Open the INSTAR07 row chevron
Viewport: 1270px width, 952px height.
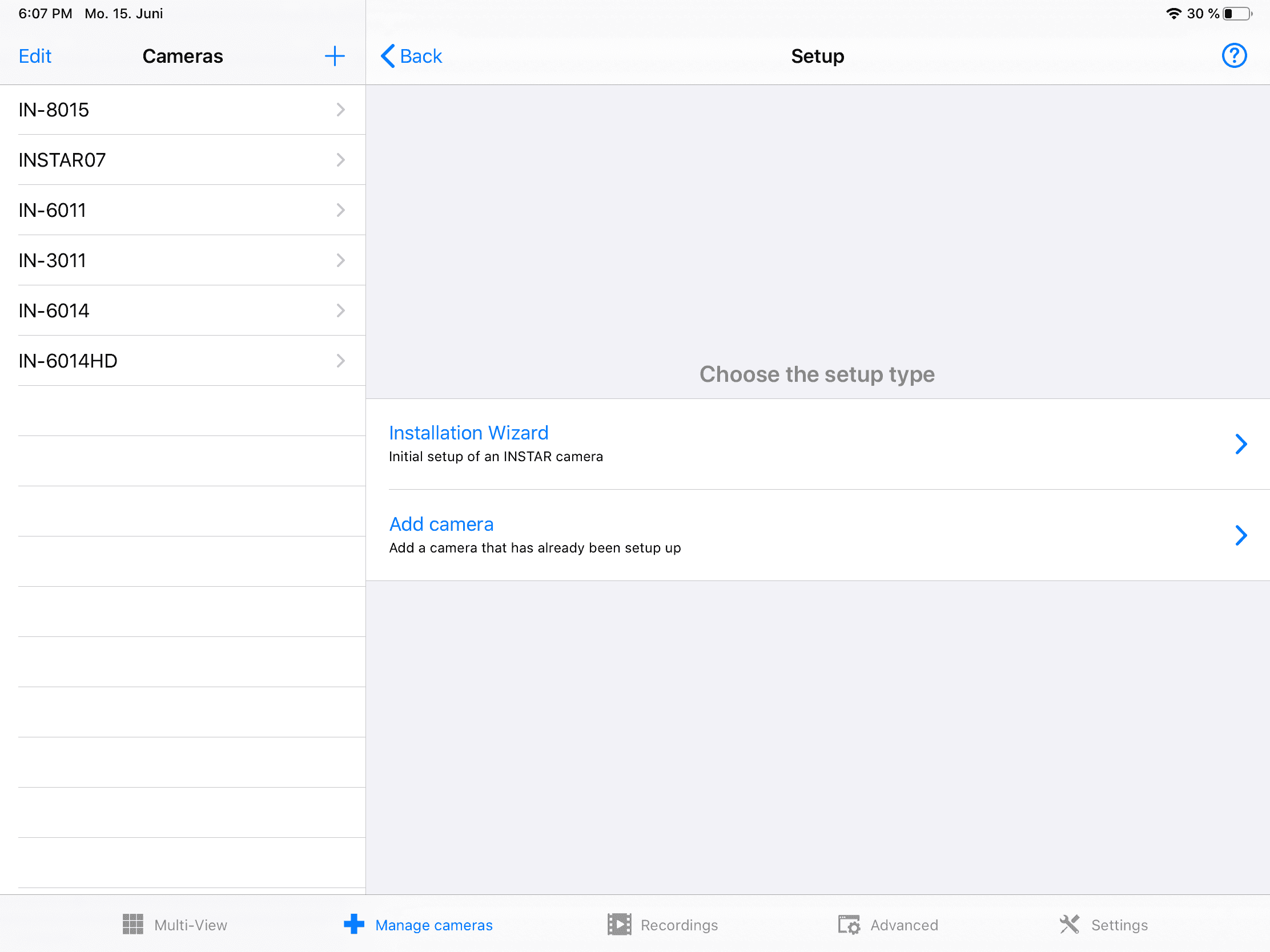click(340, 160)
